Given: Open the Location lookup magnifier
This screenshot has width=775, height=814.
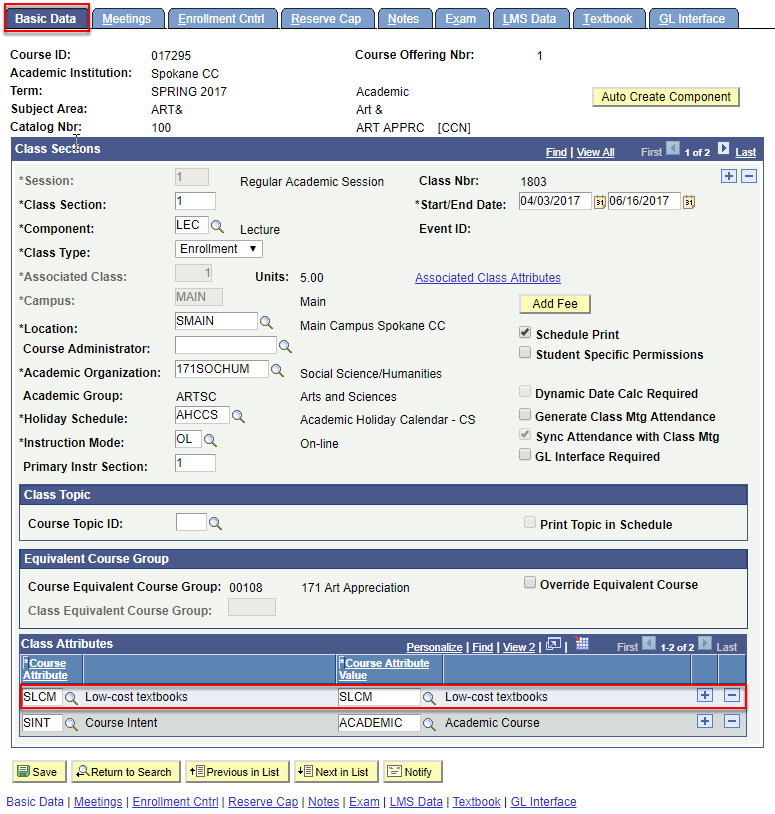Looking at the screenshot, I should (x=266, y=322).
